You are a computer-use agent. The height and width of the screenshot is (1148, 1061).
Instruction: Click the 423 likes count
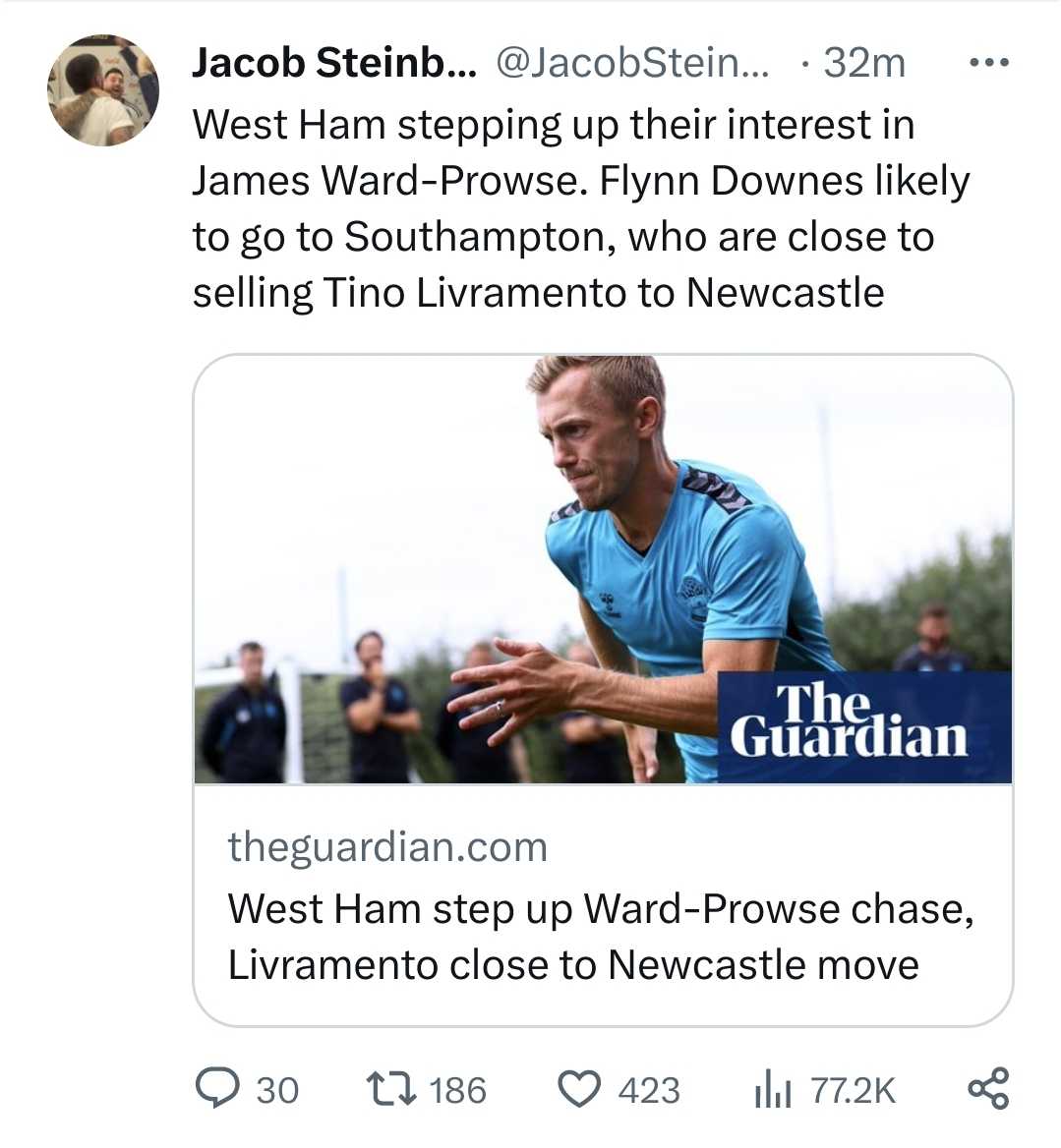649,1090
